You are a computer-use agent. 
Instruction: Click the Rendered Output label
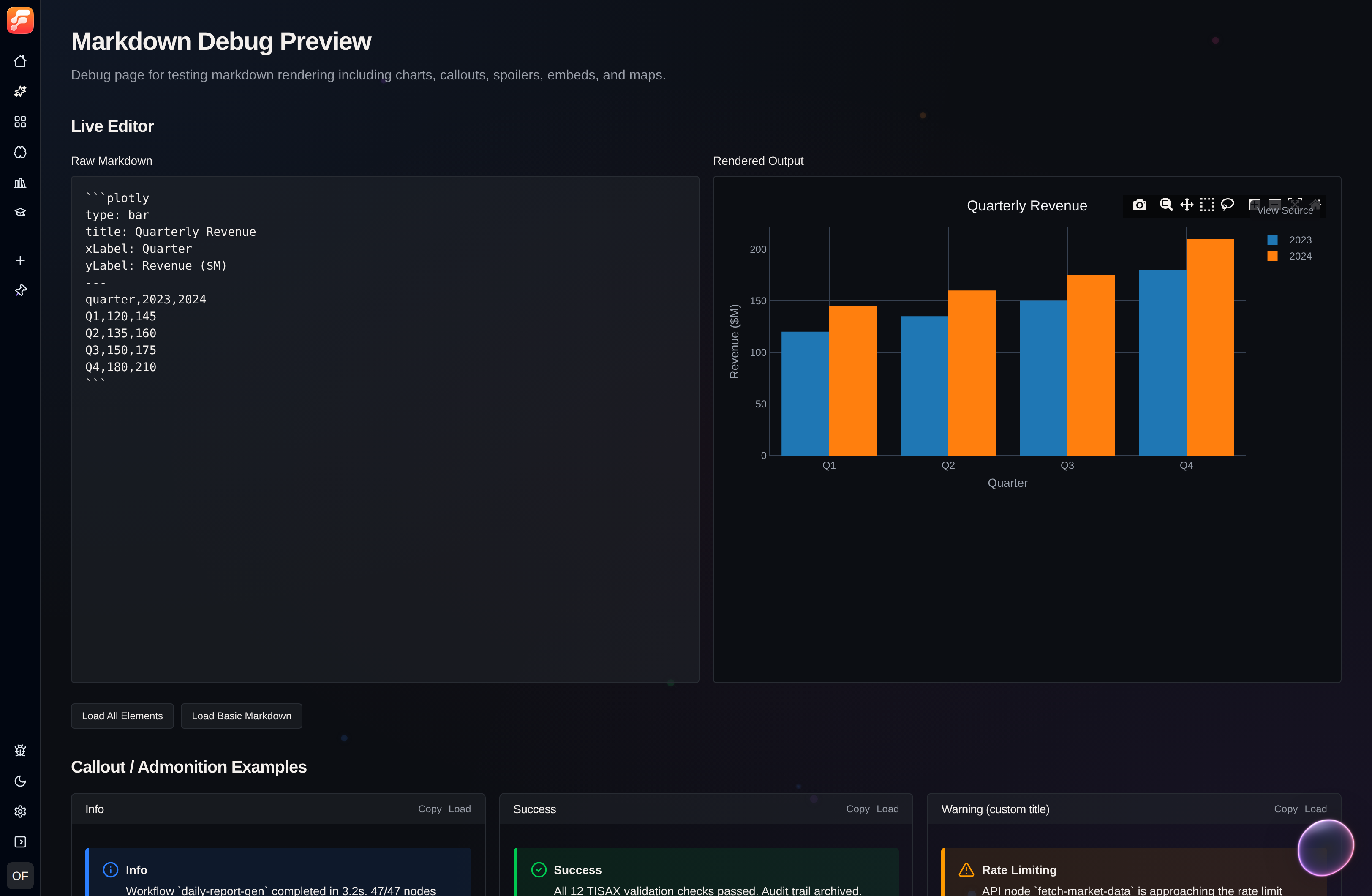pos(758,161)
